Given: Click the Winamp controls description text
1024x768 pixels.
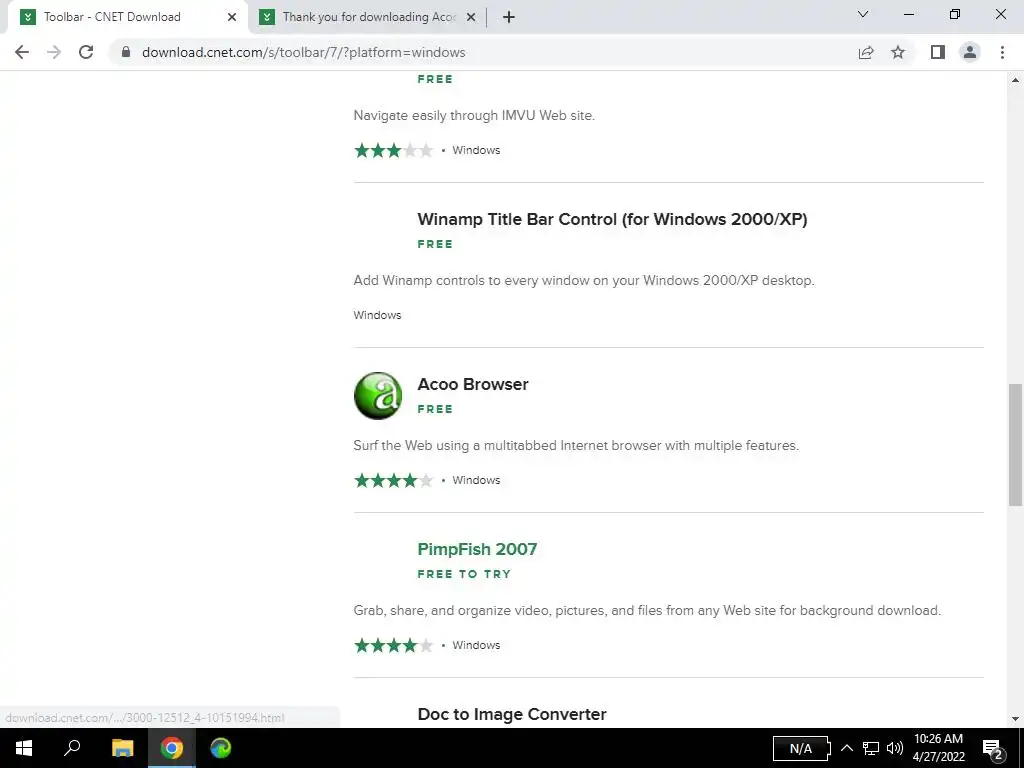Looking at the screenshot, I should (x=584, y=280).
